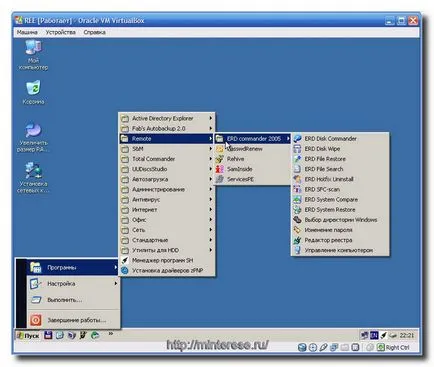Viewport: 434px width, 367px height.
Task: Open ERD File Restore
Action: point(340,159)
